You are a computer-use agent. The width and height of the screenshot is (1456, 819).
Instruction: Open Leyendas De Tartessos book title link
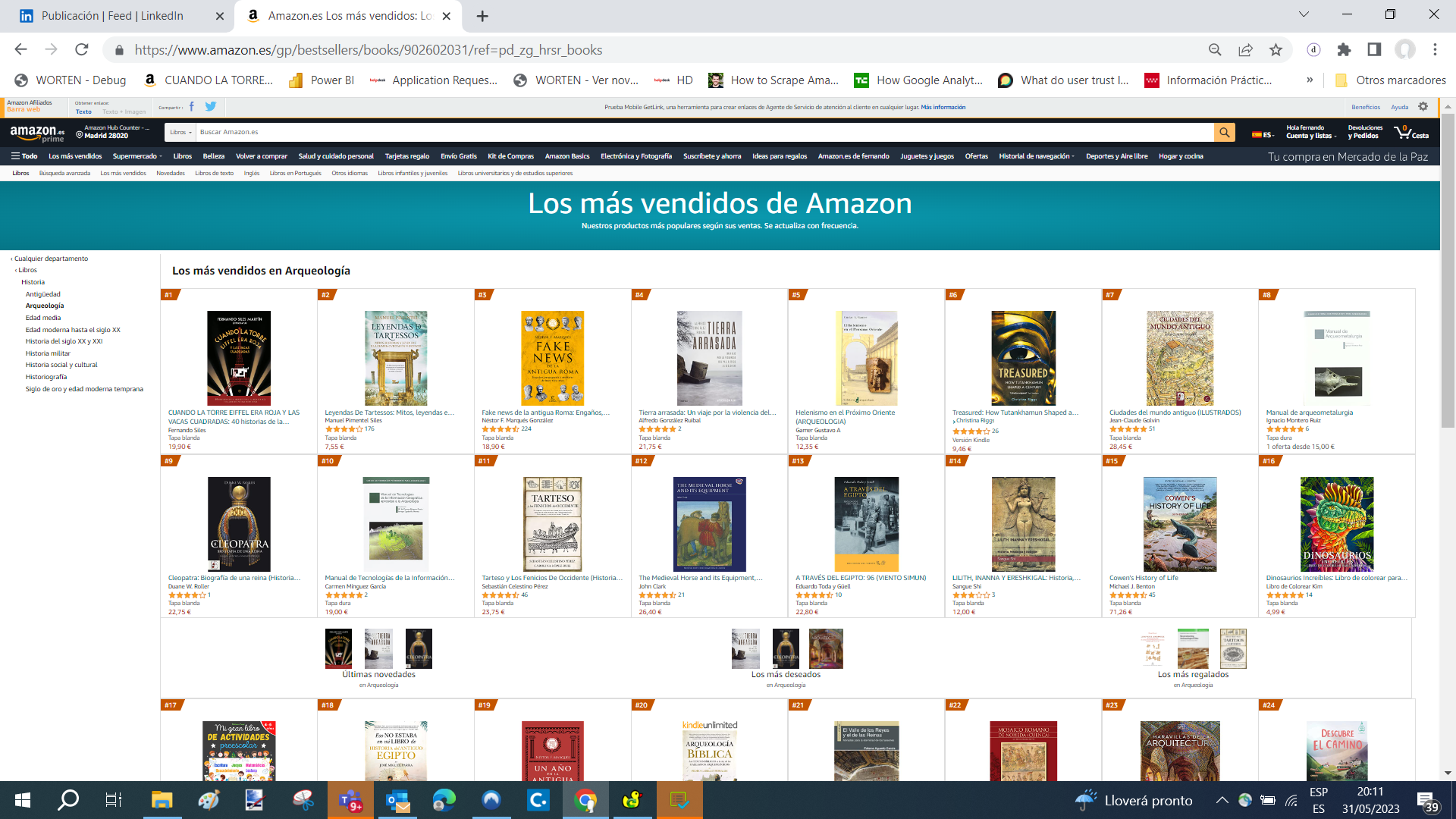(390, 413)
